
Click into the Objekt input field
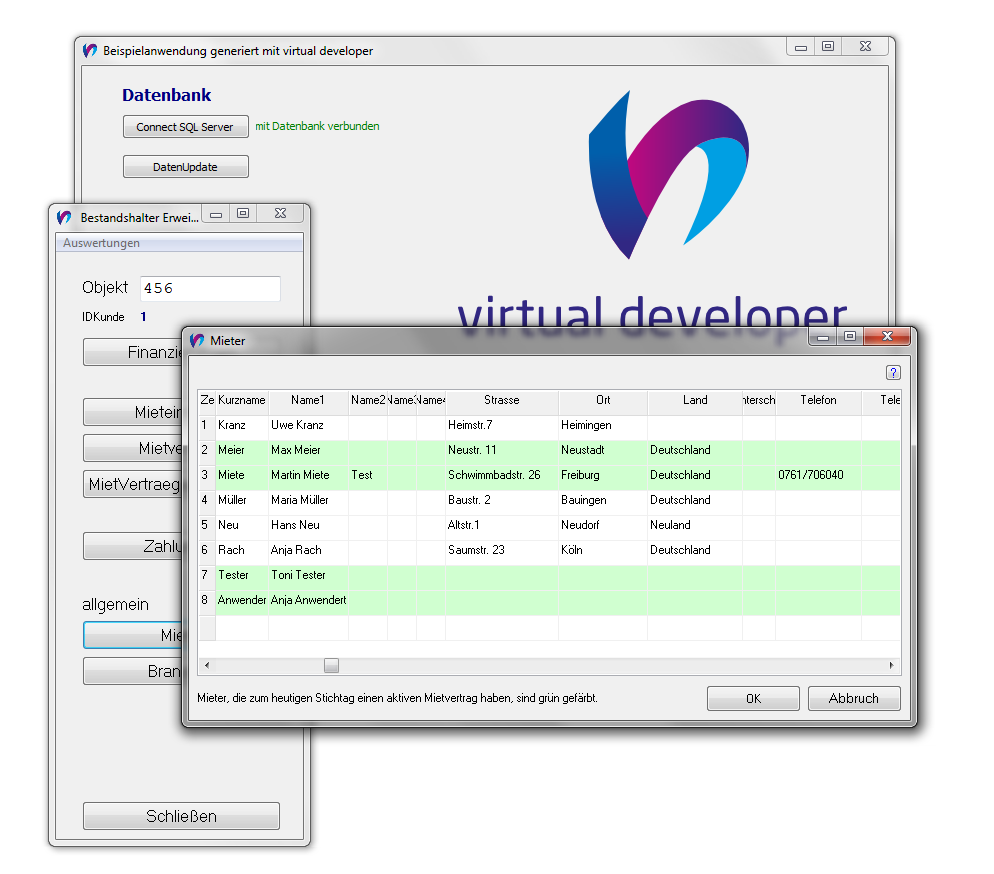[210, 288]
